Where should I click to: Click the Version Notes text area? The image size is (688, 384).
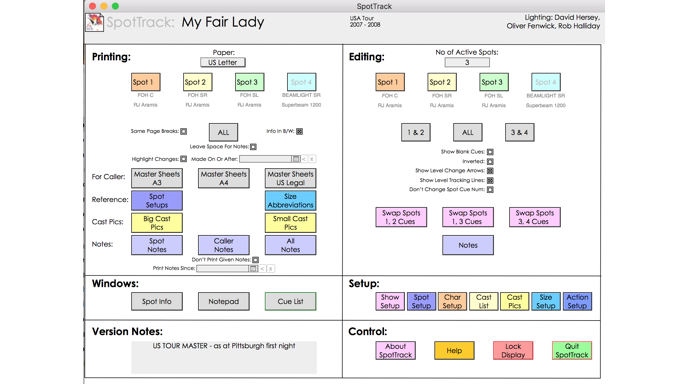click(x=224, y=358)
